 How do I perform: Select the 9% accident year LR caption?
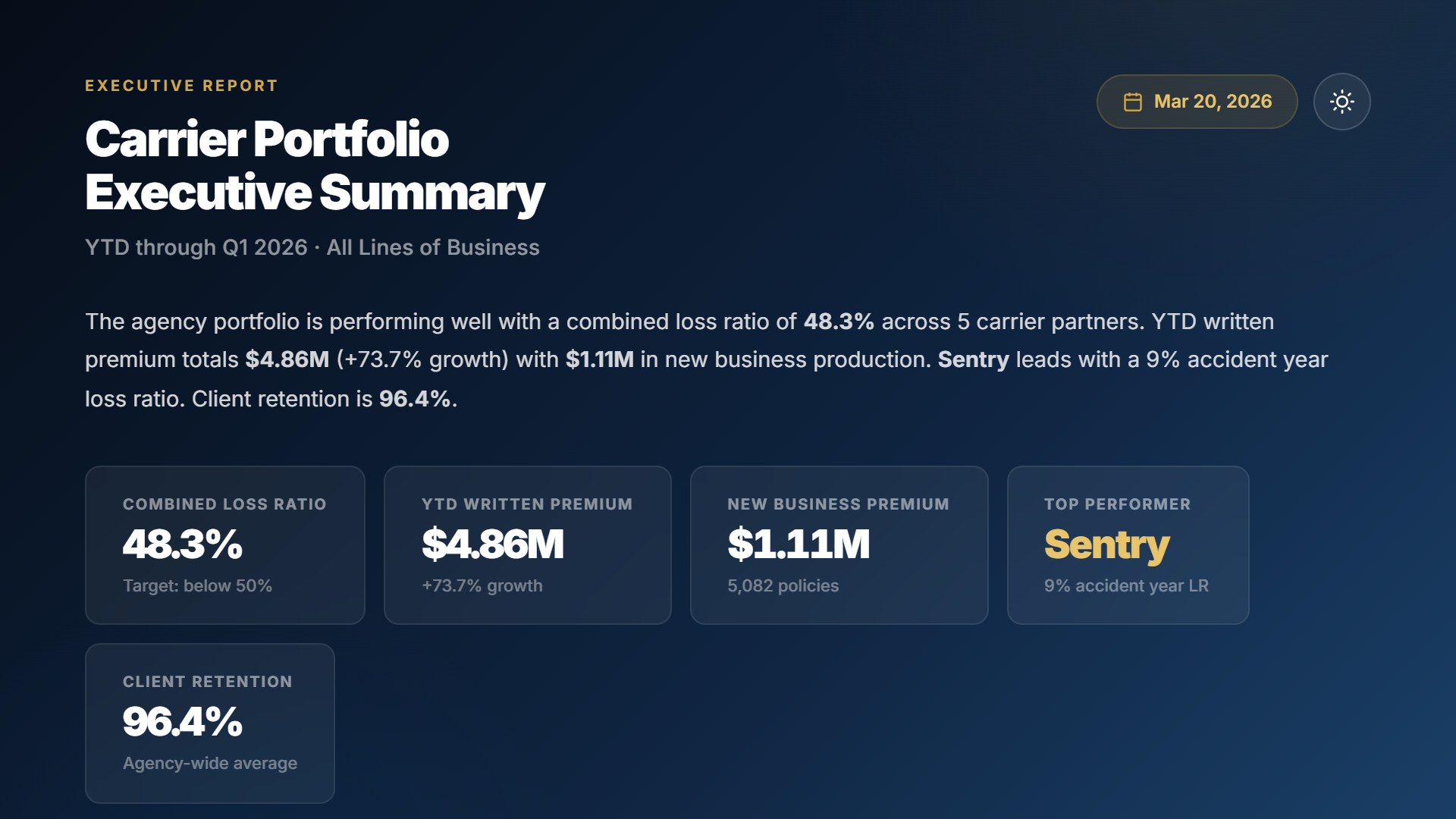[x=1127, y=585]
